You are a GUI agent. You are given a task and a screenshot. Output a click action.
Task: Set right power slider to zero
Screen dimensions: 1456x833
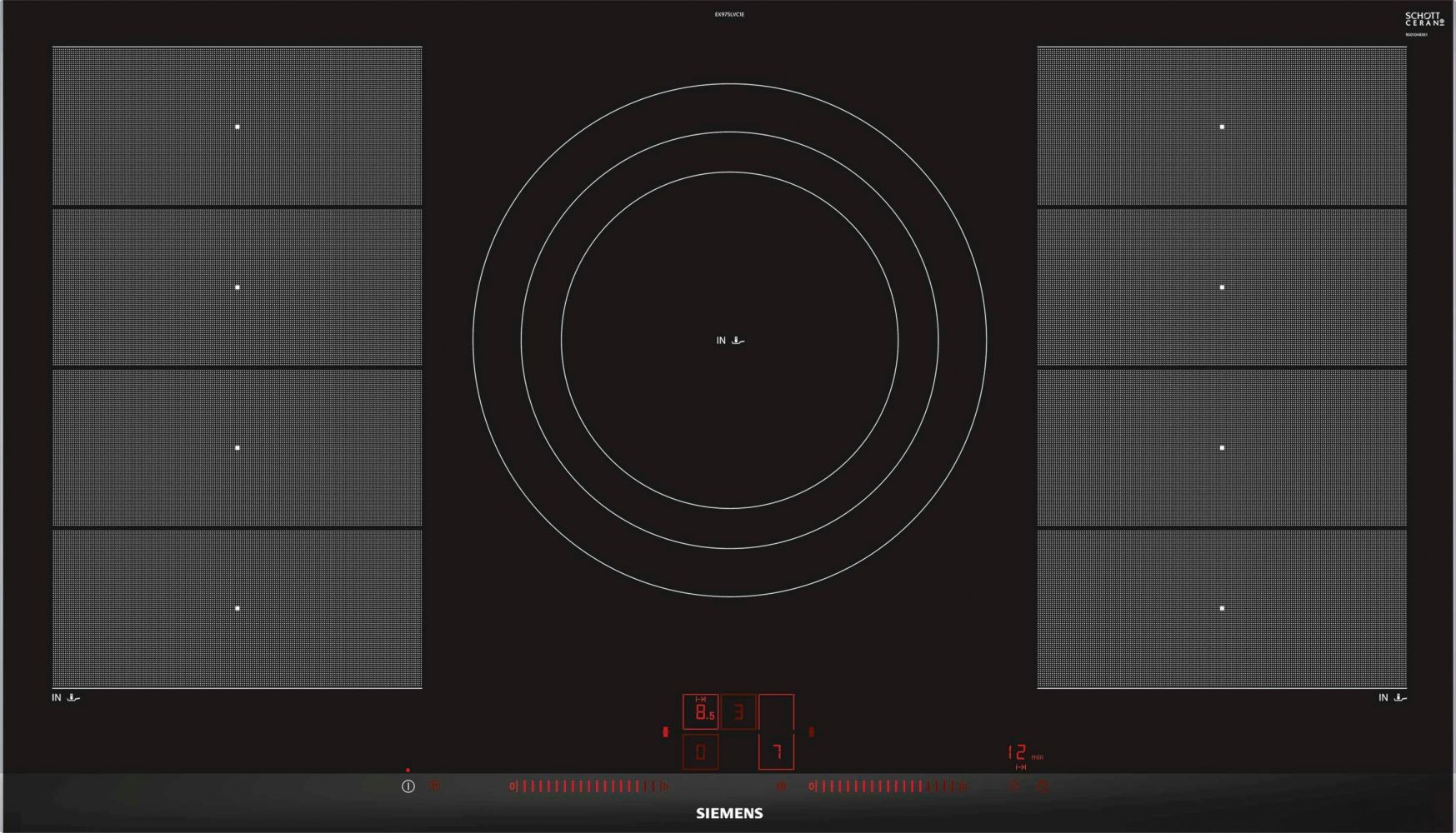[x=812, y=786]
